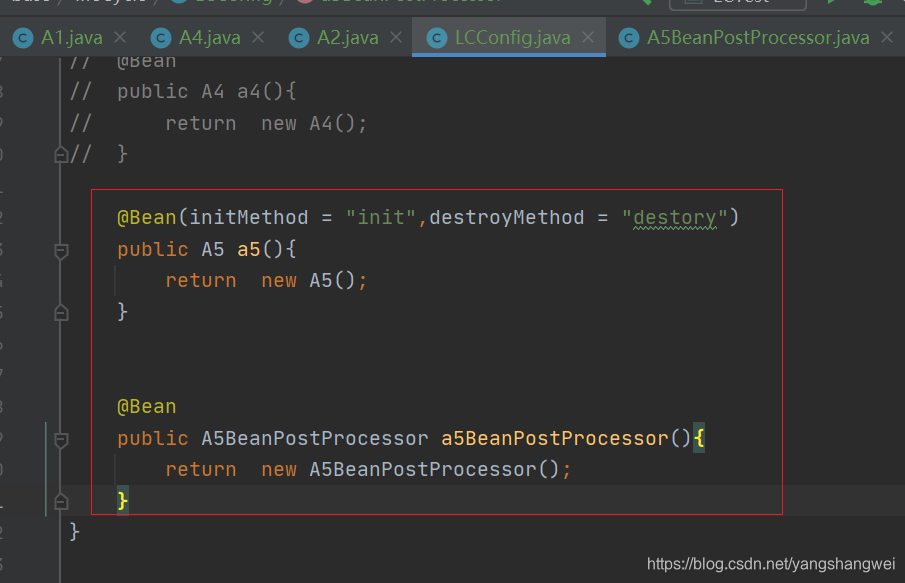Collapse the a5BeanPostProcessor() method fold marker
Screen dimensions: 905x583
click(x=61, y=440)
